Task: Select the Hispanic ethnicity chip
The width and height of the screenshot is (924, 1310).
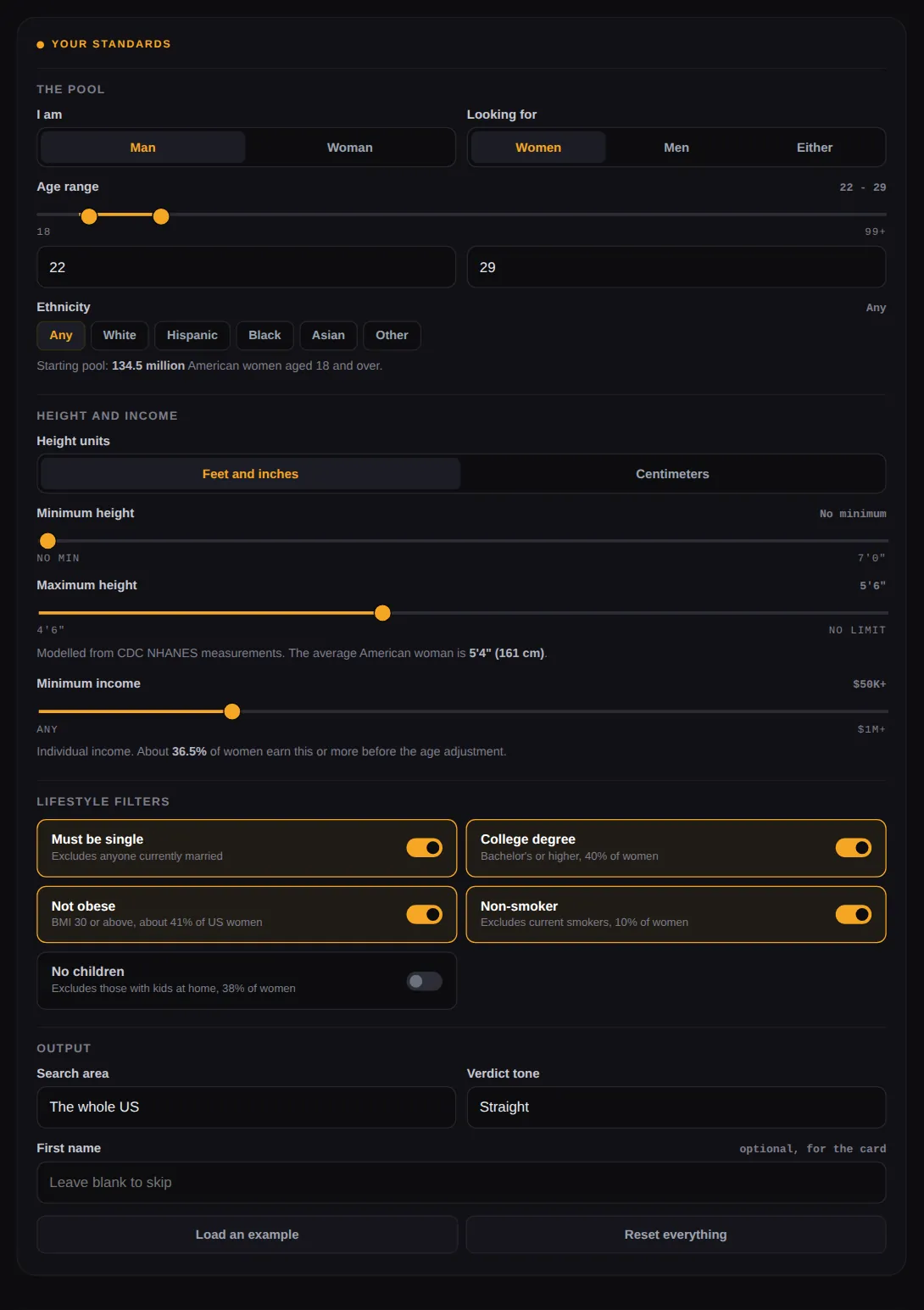Action: [192, 336]
